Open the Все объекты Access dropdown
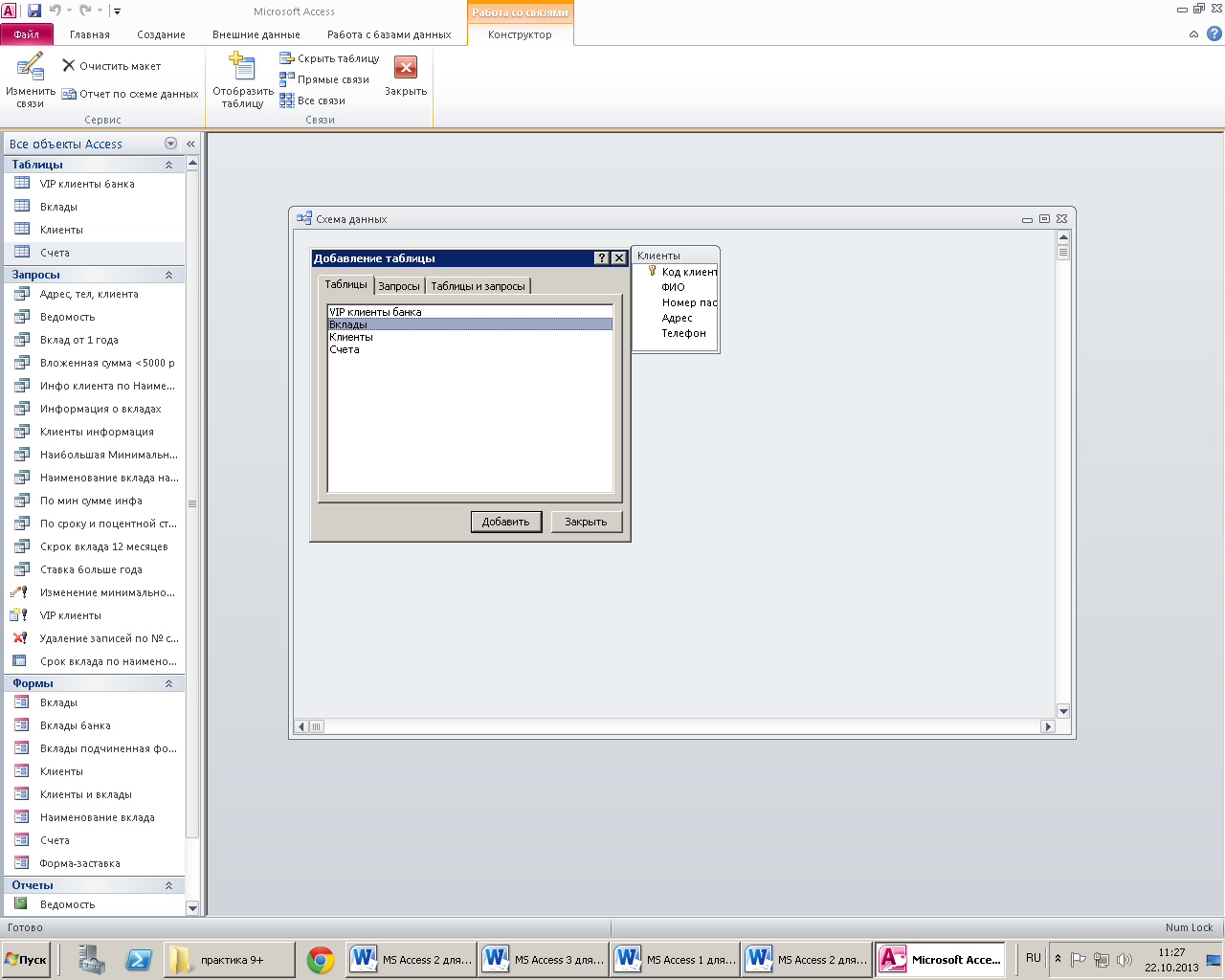Viewport: 1225px width, 980px height. click(x=170, y=144)
